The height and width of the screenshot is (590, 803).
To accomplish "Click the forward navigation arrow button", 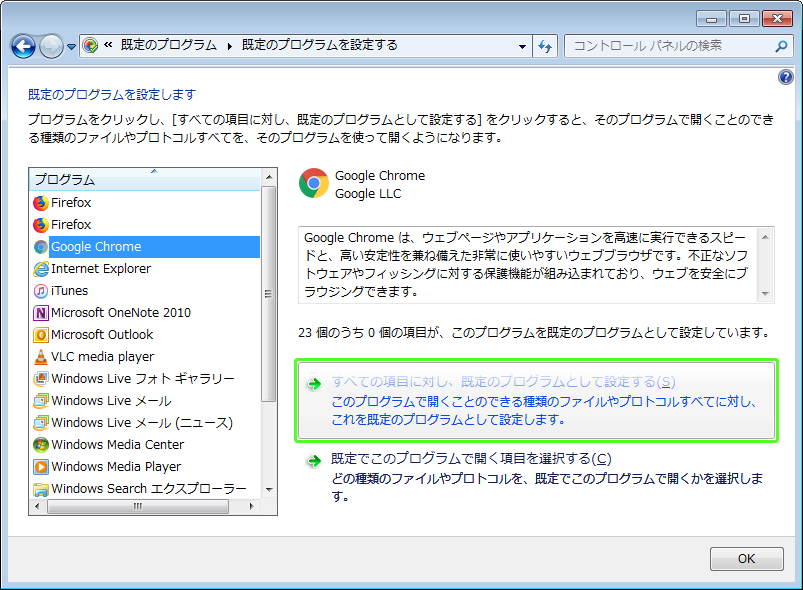I will 51,47.
